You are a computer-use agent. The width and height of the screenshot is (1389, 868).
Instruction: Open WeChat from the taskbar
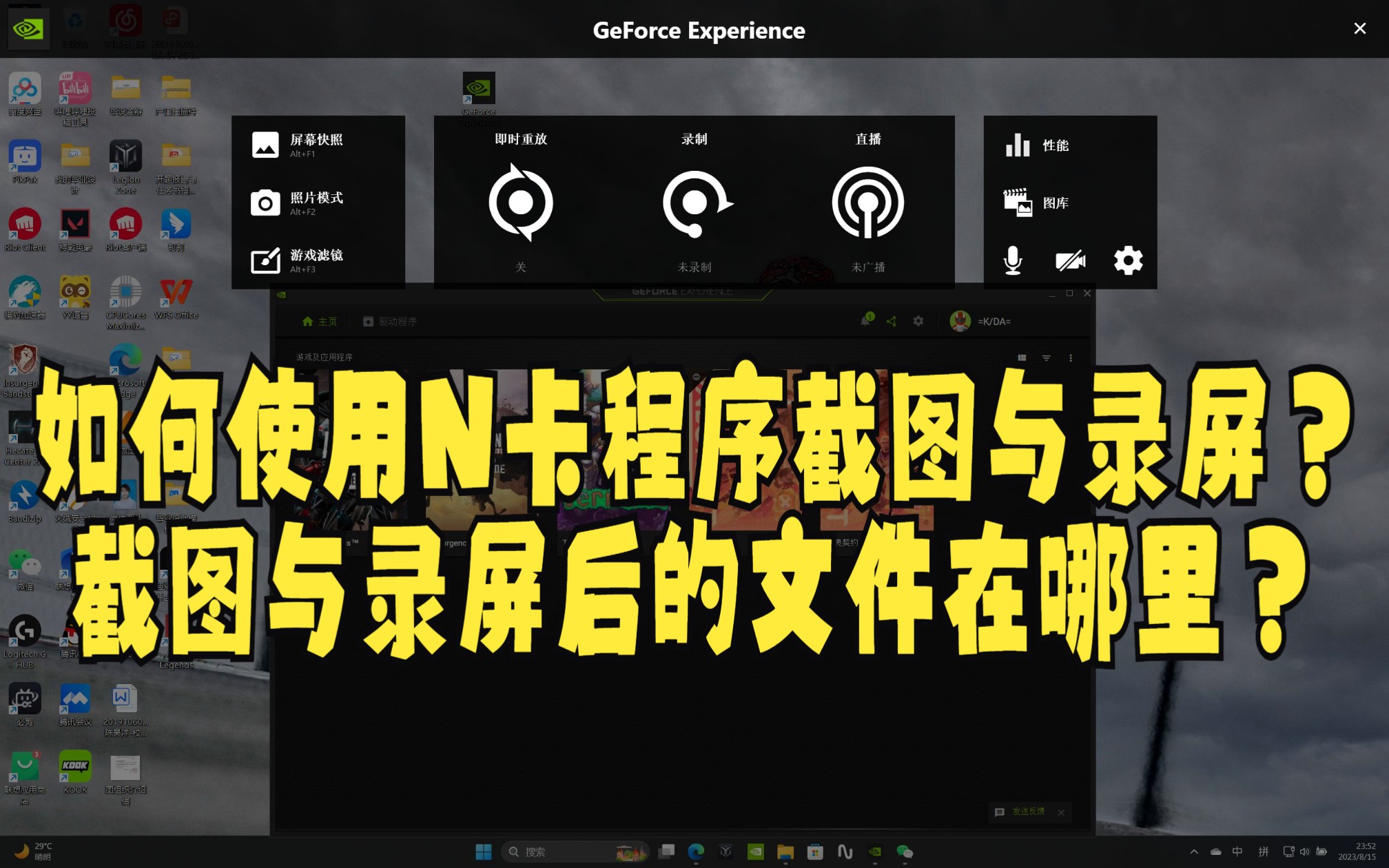click(905, 851)
